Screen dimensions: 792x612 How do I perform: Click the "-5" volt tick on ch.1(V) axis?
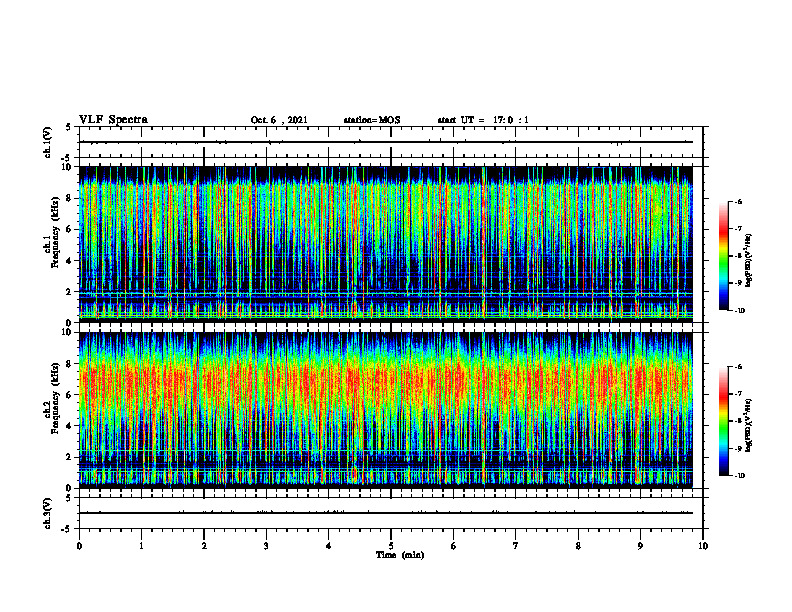point(67,158)
